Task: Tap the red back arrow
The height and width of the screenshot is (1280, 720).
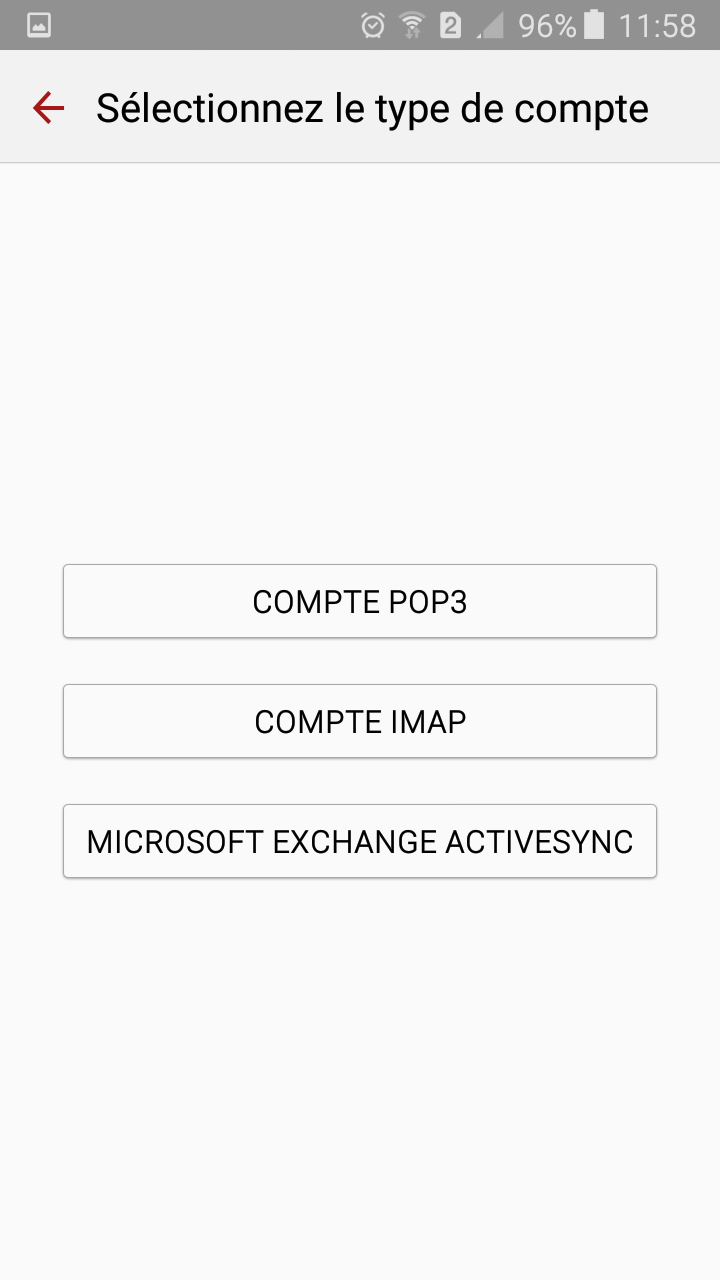Action: pyautogui.click(x=48, y=107)
